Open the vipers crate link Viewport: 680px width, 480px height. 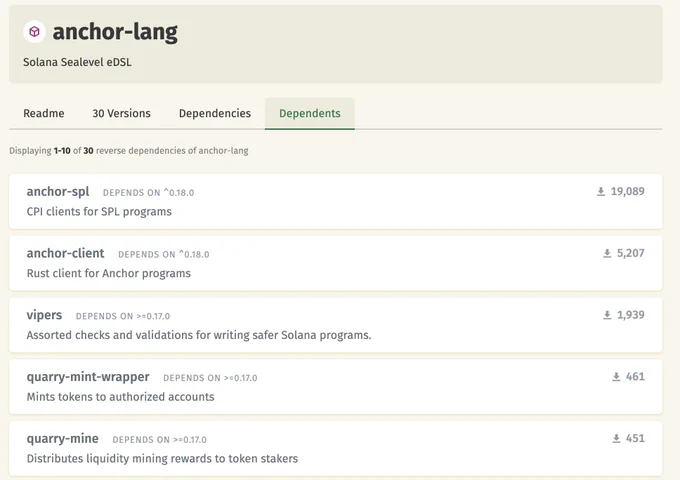click(x=44, y=315)
